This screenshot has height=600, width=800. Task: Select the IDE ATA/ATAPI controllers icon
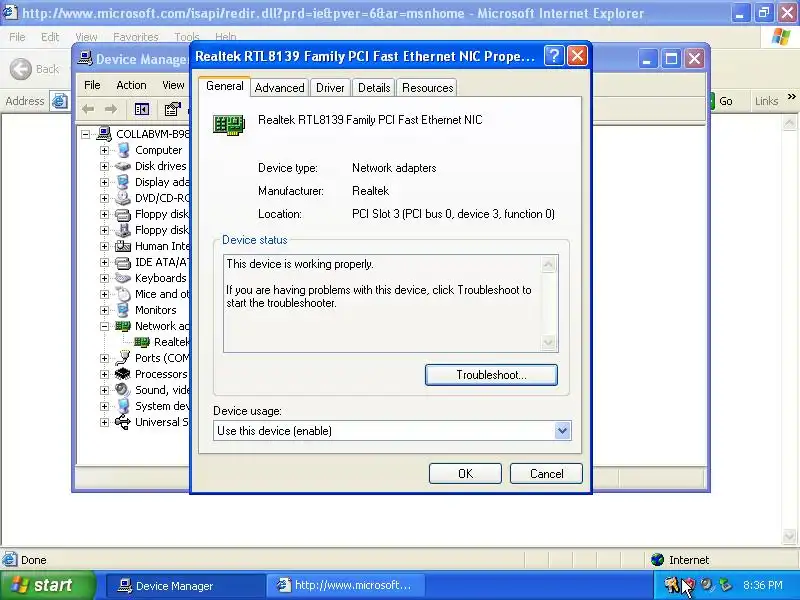pyautogui.click(x=123, y=262)
